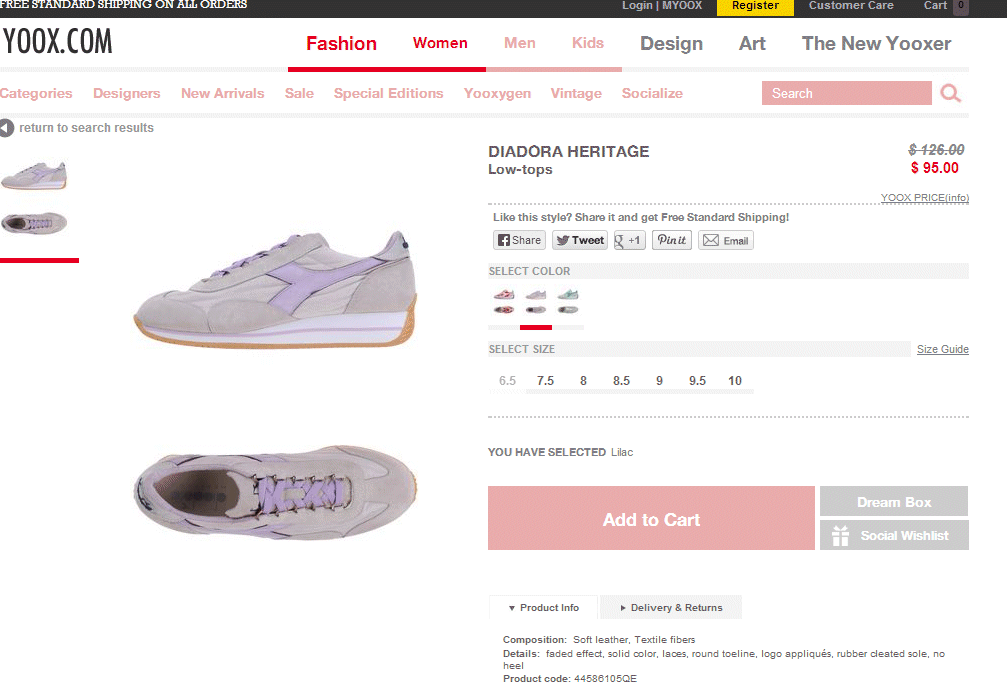Switch to the Women tab
Image resolution: width=1007 pixels, height=700 pixels.
pyautogui.click(x=440, y=43)
